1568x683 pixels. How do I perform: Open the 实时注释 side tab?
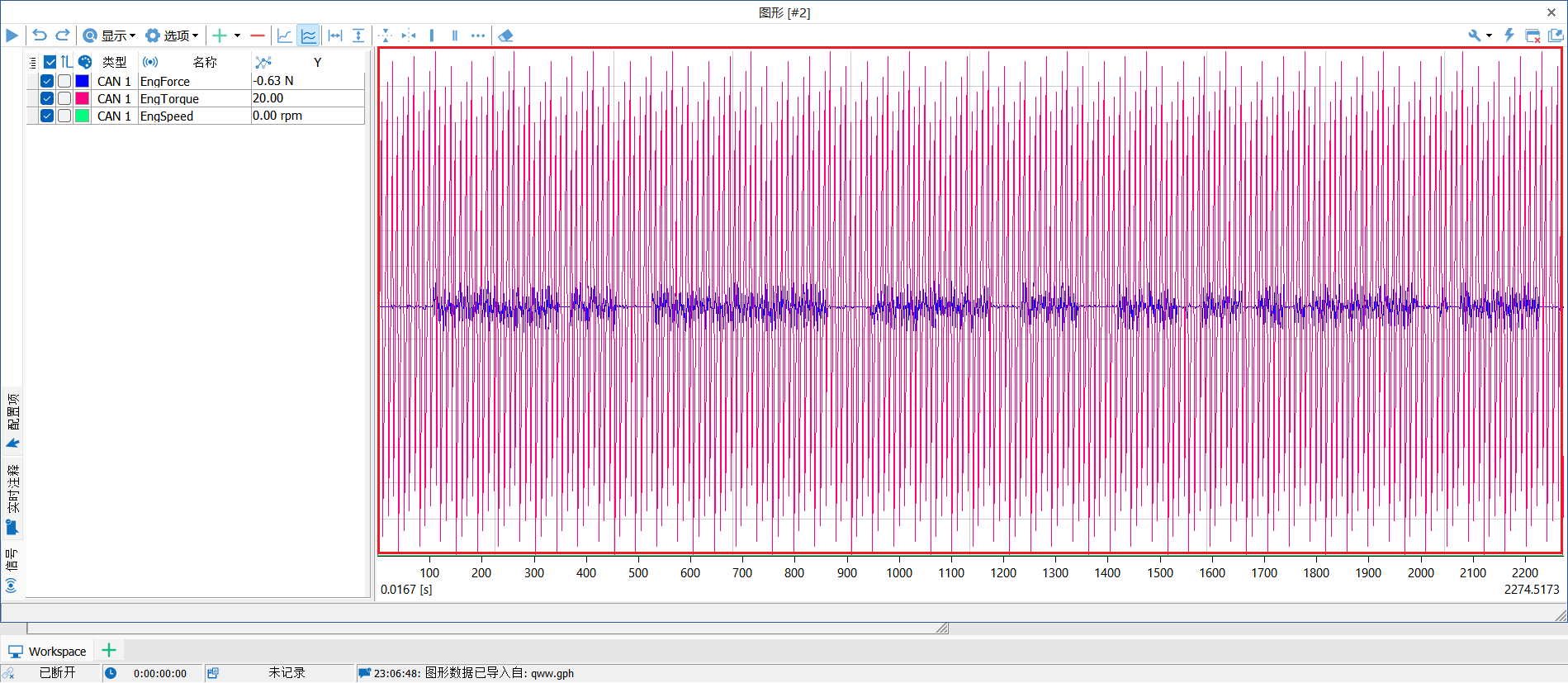pyautogui.click(x=12, y=498)
